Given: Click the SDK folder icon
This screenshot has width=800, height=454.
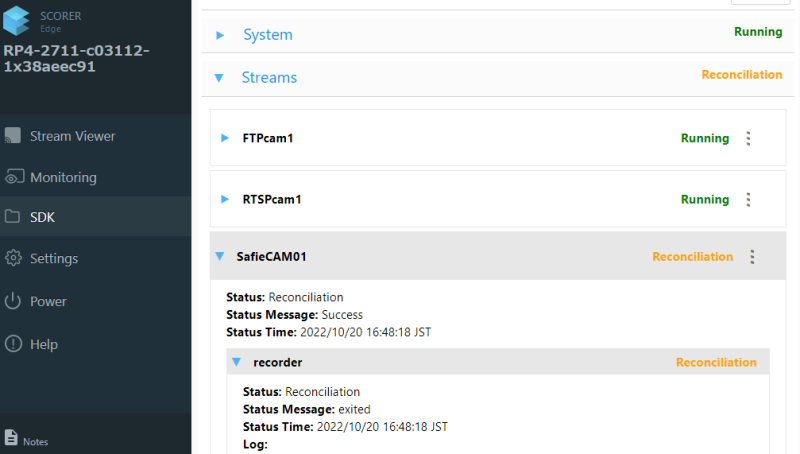Looking at the screenshot, I should pyautogui.click(x=13, y=217).
